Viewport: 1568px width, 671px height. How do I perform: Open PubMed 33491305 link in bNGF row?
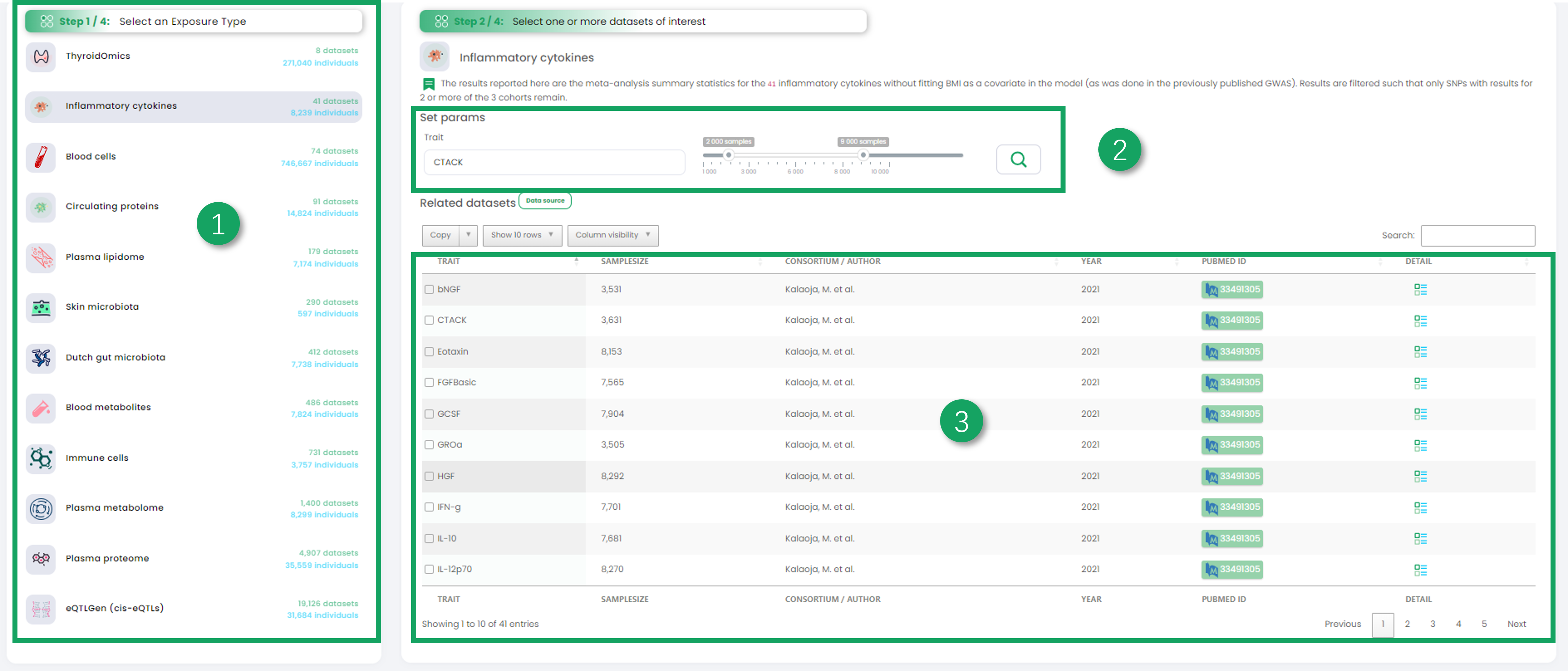click(1232, 290)
